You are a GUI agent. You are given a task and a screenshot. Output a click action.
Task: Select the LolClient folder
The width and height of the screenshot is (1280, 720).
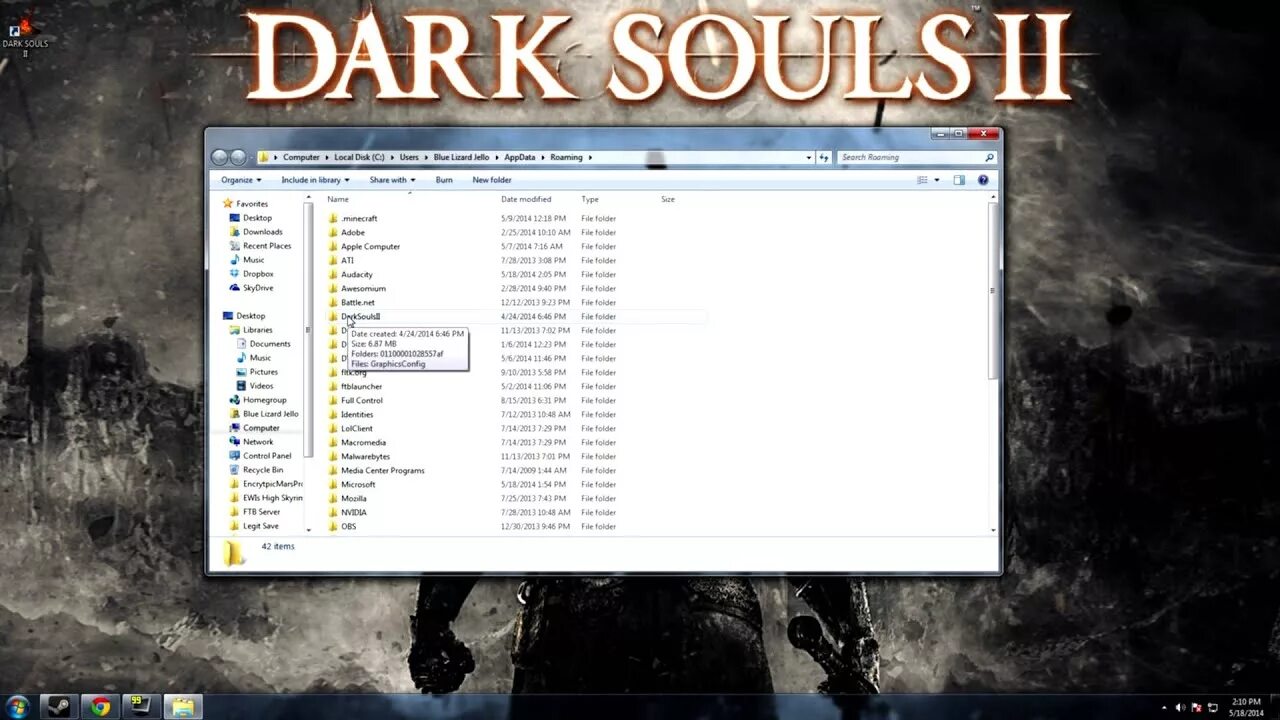[357, 428]
